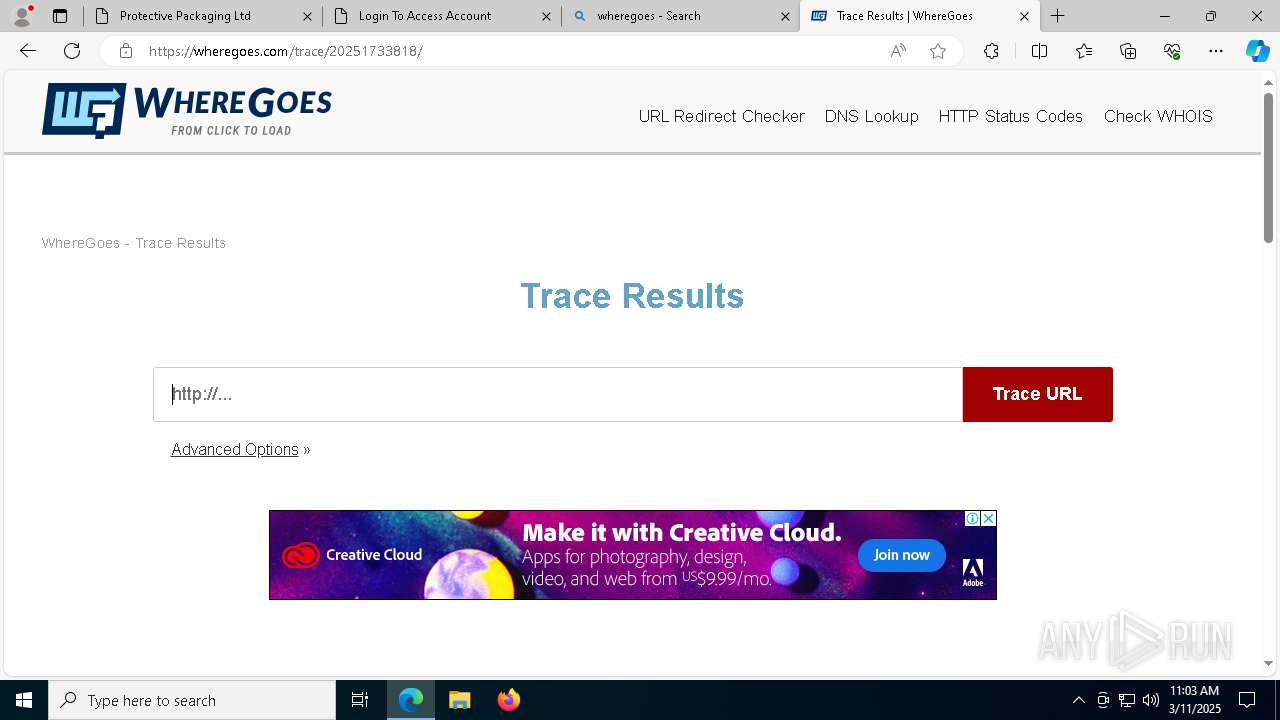Screen dimensions: 1280x720
Task: Open DNS Lookup page
Action: [x=872, y=116]
